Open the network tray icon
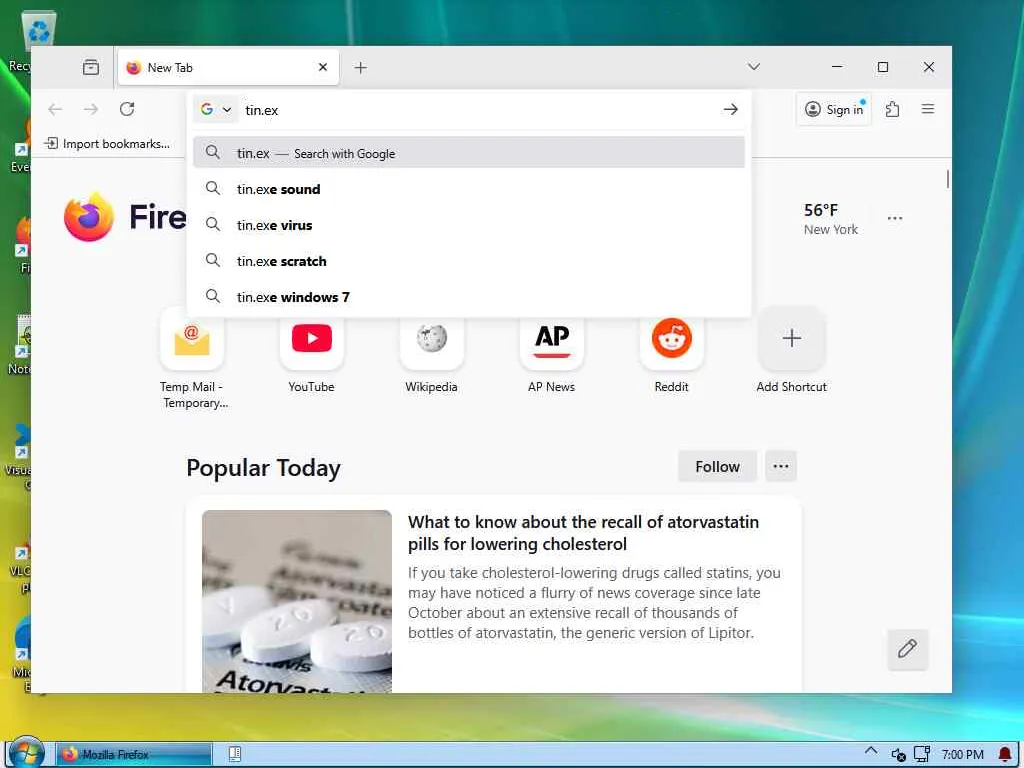This screenshot has height=768, width=1024. tap(921, 754)
